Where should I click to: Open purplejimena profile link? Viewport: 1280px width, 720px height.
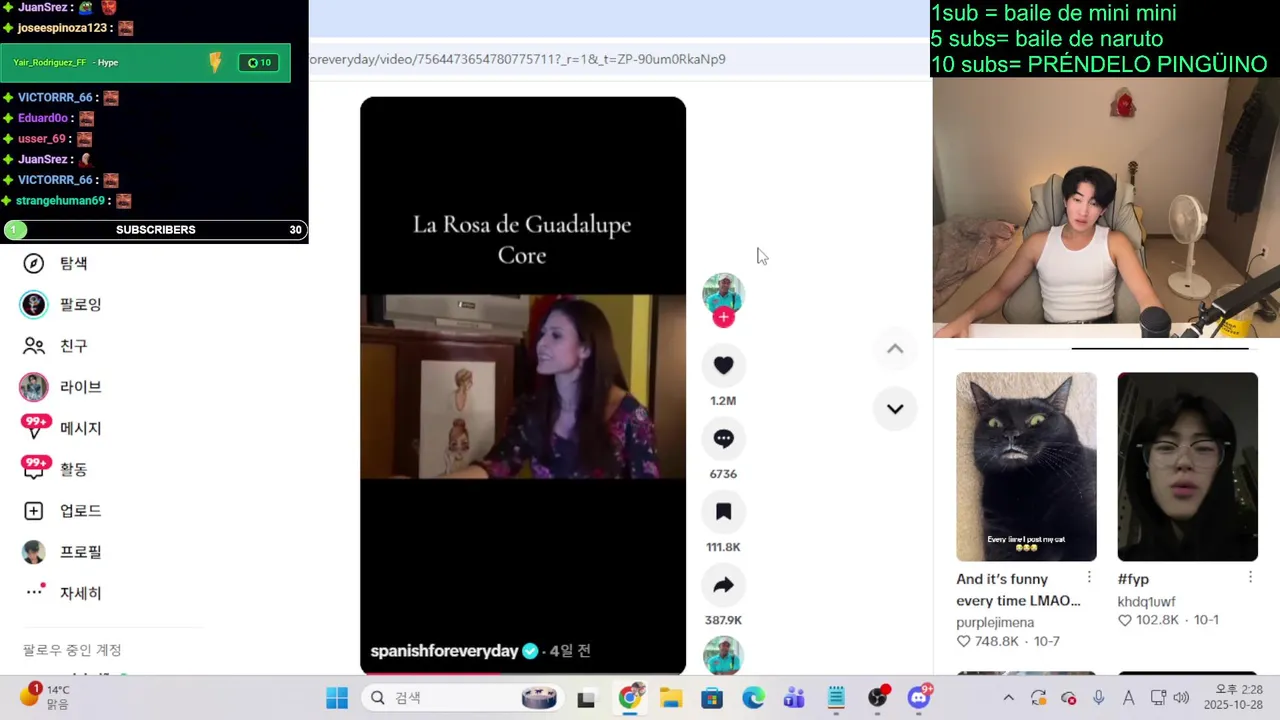pyautogui.click(x=995, y=622)
